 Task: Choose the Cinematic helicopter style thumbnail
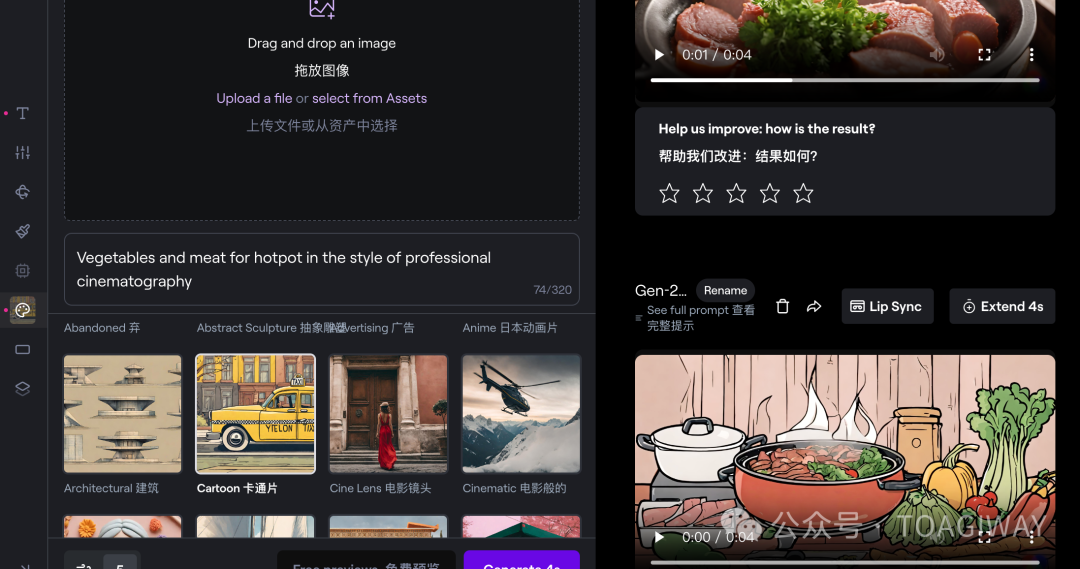521,414
